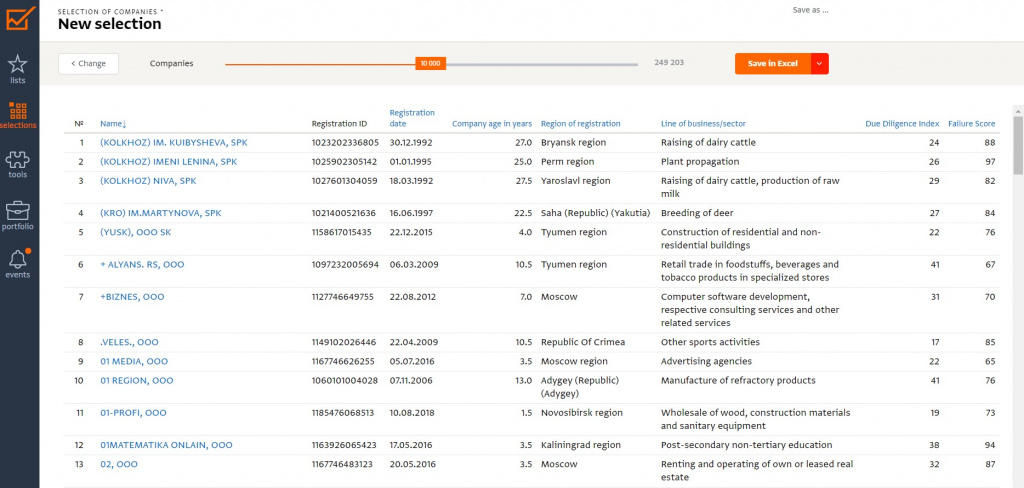Click the Save in Excel button

[773, 64]
